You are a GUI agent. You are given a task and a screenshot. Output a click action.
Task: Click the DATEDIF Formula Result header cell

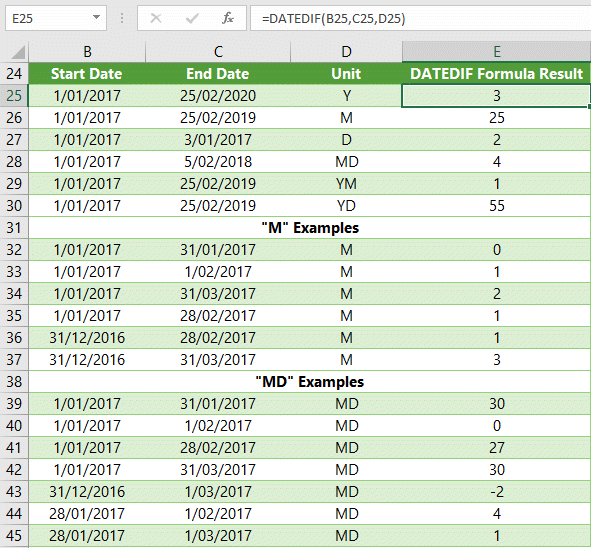click(x=496, y=73)
